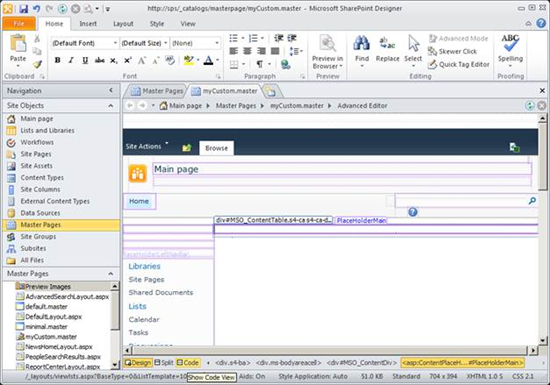550x385 pixels.
Task: Click the Code view button
Action: click(188, 363)
